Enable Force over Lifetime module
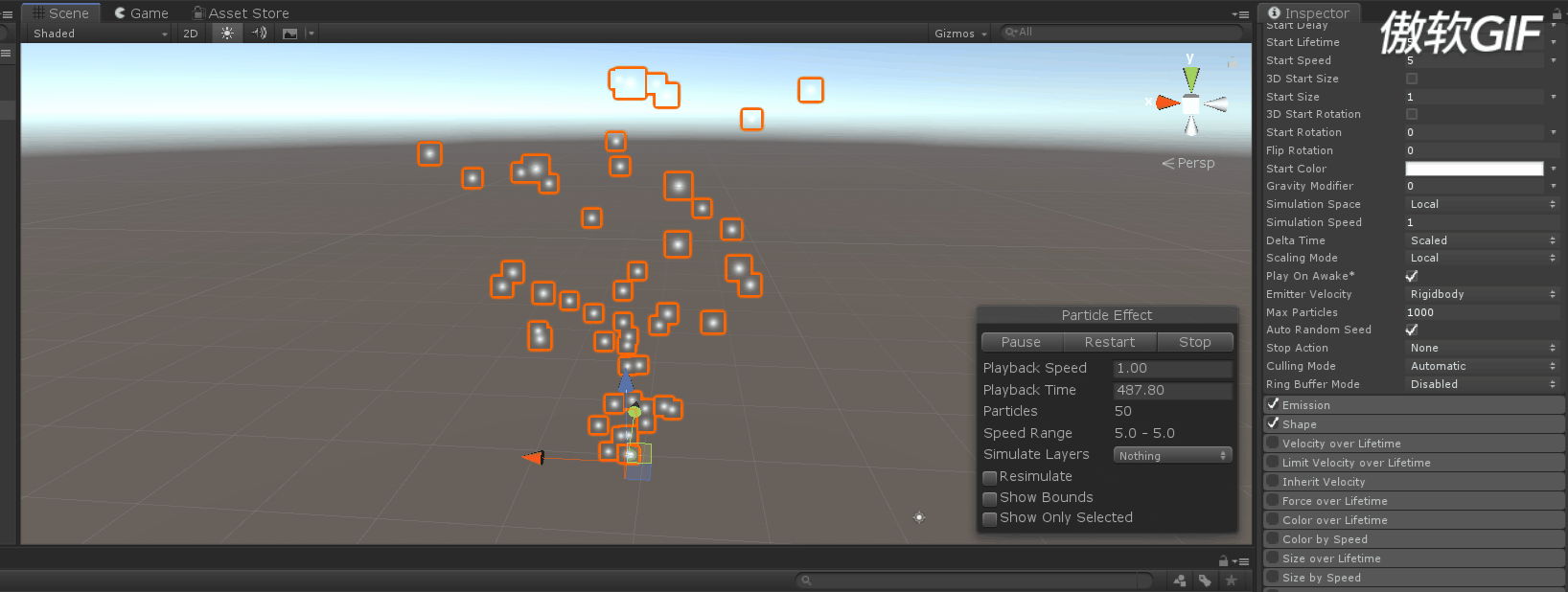This screenshot has height=592, width=1568. tap(1273, 500)
